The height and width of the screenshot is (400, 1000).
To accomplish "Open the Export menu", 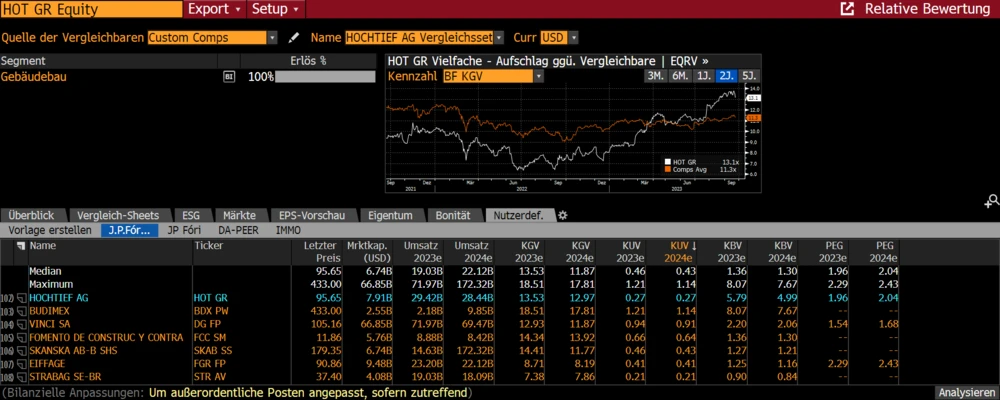I will tap(214, 9).
